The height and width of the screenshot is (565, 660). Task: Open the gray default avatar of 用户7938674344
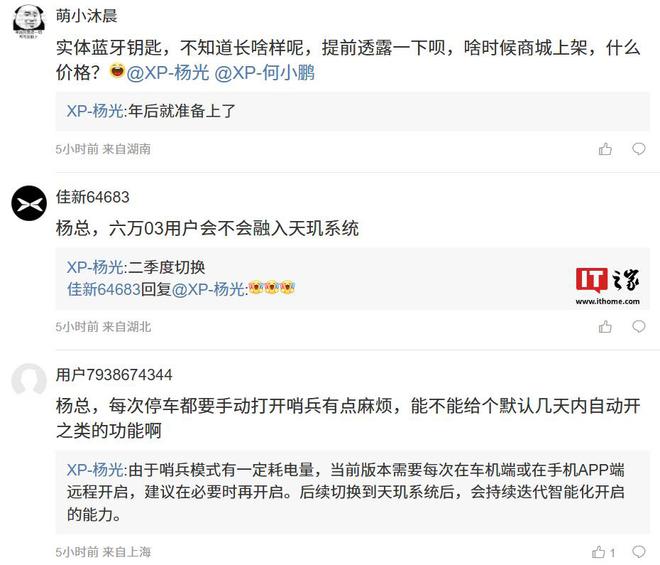(29, 380)
